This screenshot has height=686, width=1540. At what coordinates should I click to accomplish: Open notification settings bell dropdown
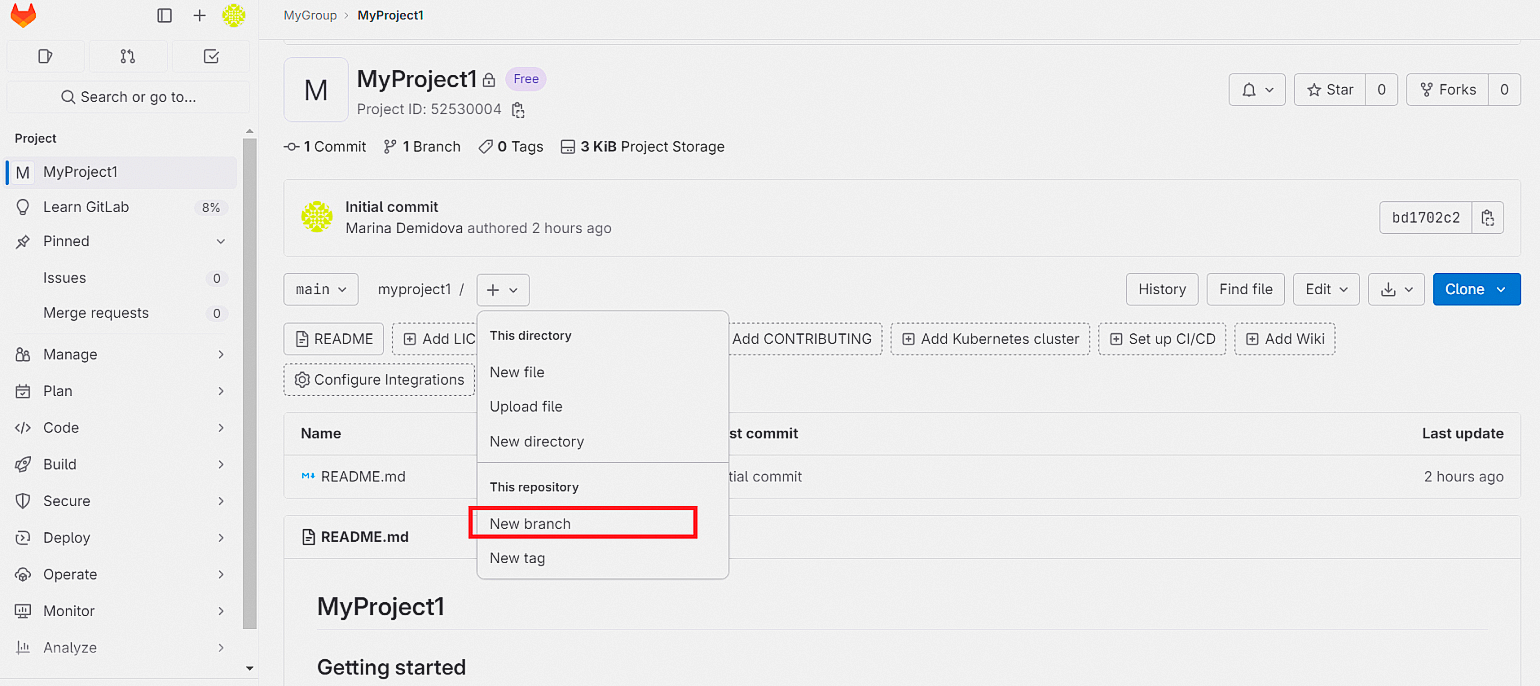tap(1257, 90)
